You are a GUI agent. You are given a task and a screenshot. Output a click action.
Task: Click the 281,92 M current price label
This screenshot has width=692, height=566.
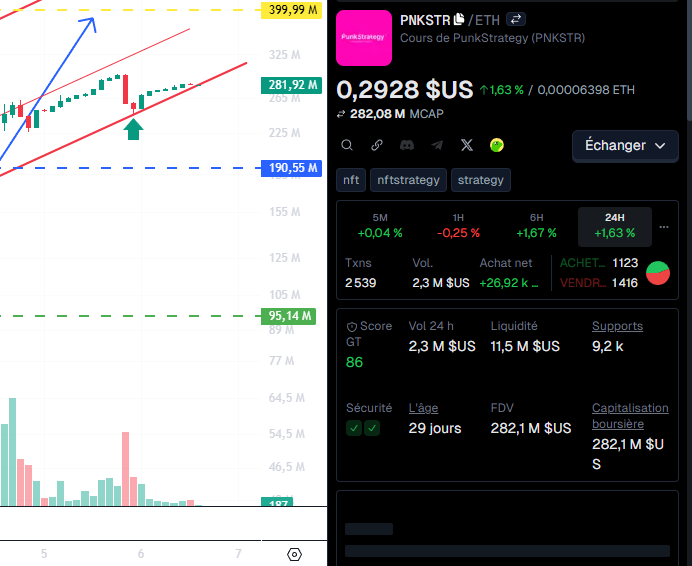(x=291, y=85)
